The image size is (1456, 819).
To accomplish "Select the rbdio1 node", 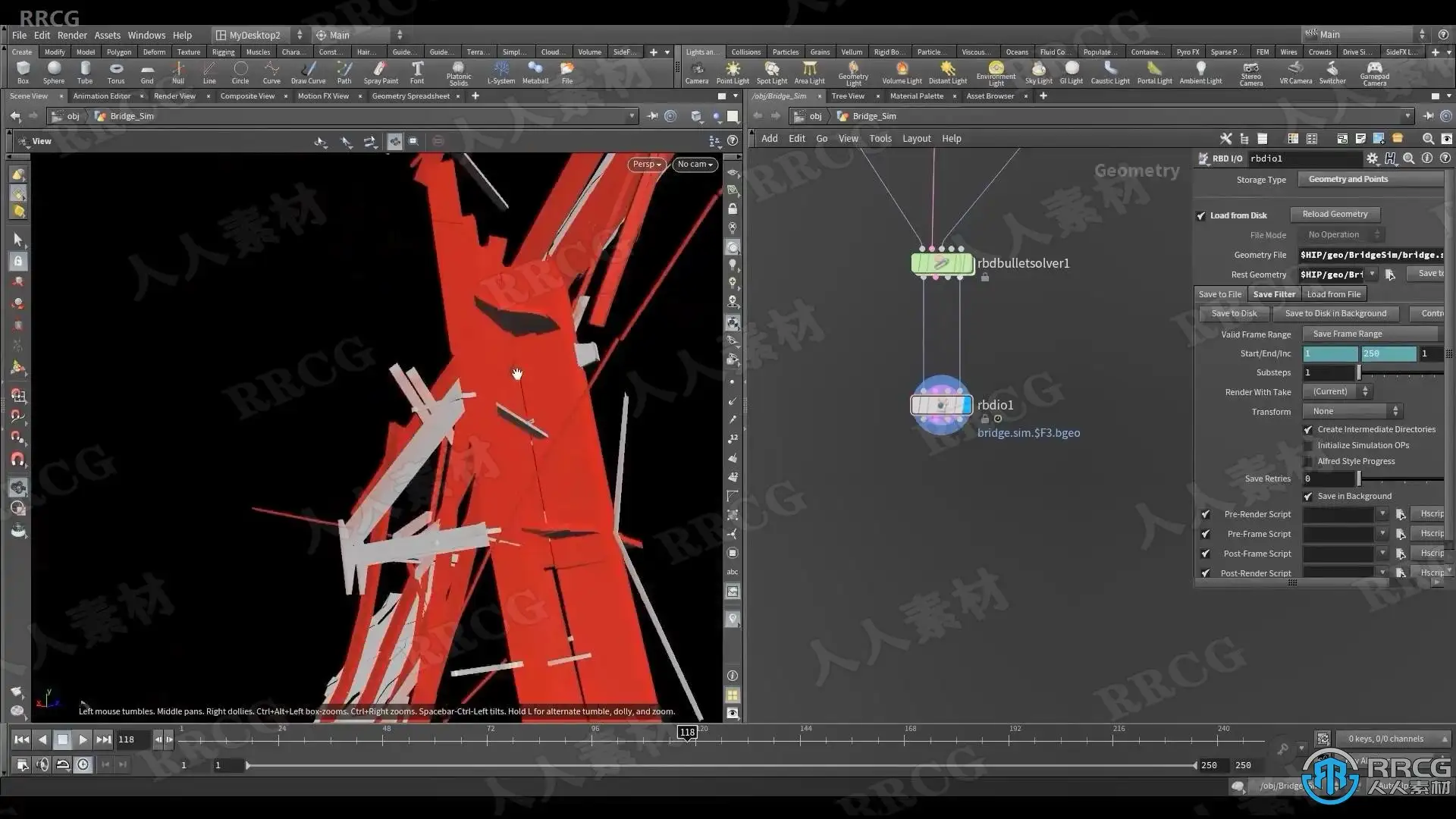I will pyautogui.click(x=941, y=405).
